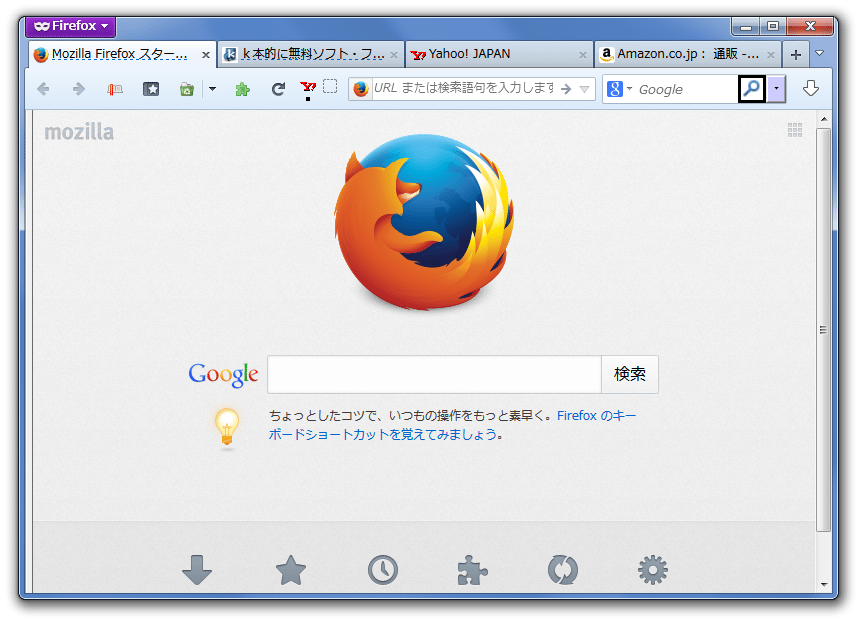This screenshot has width=860, height=621.
Task: Open the purple Firefox menu button
Action: 71,26
